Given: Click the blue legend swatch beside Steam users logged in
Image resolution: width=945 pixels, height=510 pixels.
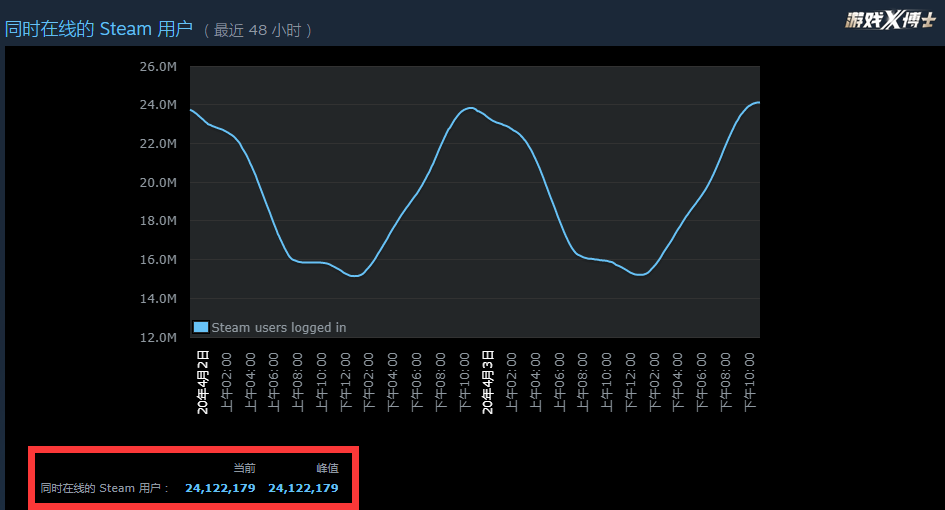Looking at the screenshot, I should point(201,327).
